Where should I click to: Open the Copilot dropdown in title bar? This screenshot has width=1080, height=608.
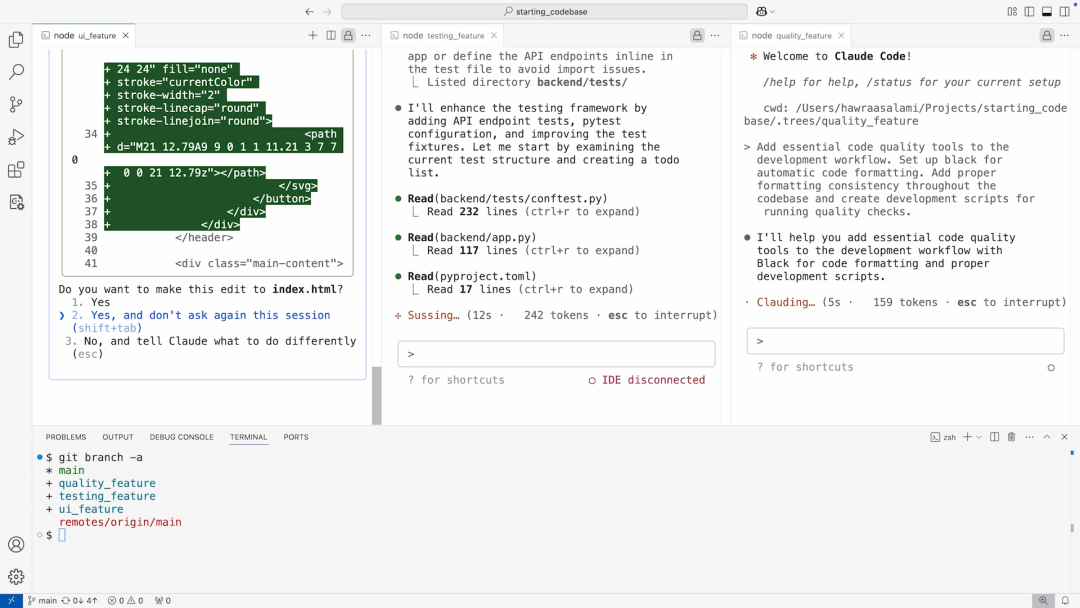(x=765, y=12)
